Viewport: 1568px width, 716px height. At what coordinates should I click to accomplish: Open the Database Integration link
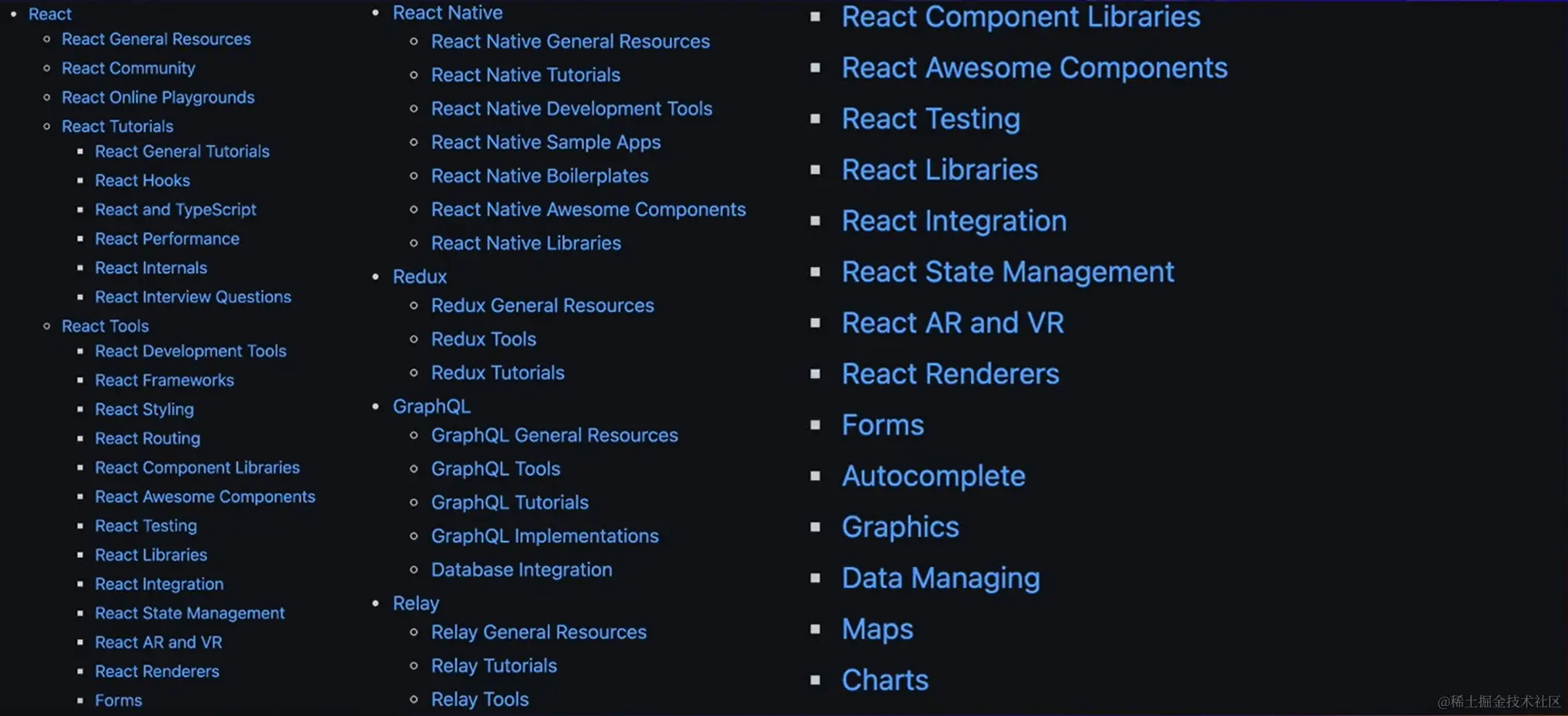pyautogui.click(x=522, y=570)
